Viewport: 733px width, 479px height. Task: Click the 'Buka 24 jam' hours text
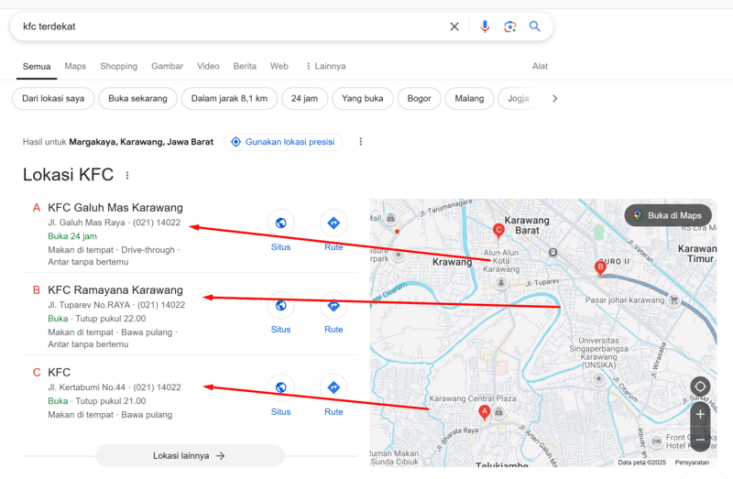(x=72, y=236)
